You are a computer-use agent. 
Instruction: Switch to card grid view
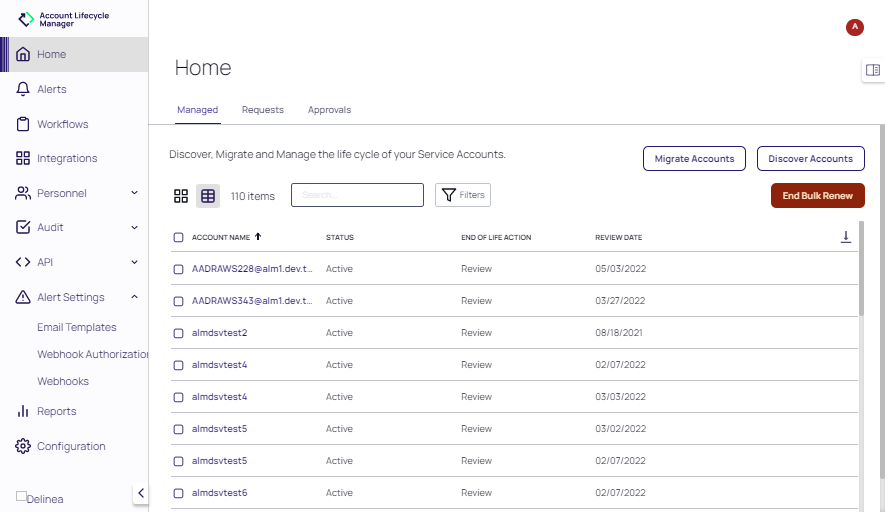pyautogui.click(x=181, y=196)
